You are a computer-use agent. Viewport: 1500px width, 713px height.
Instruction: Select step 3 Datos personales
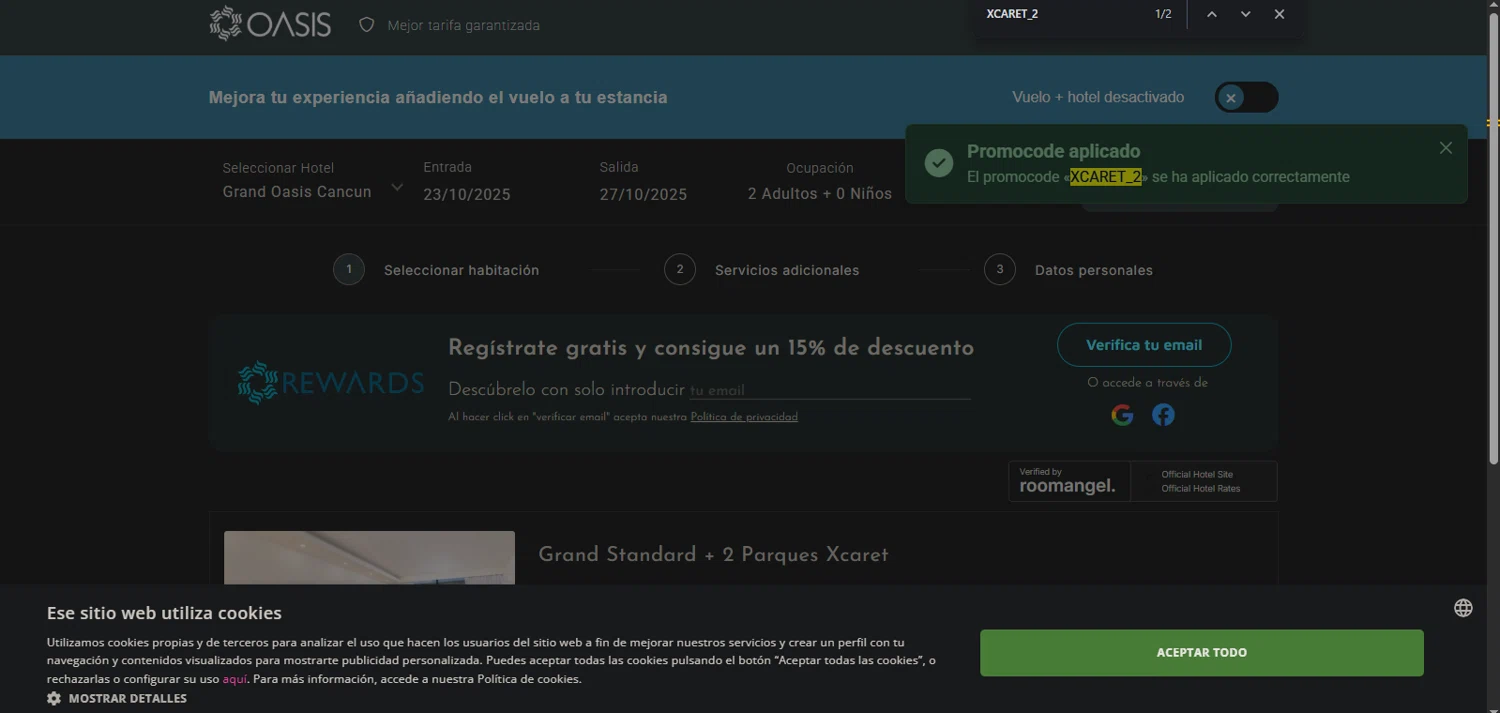tap(1069, 270)
